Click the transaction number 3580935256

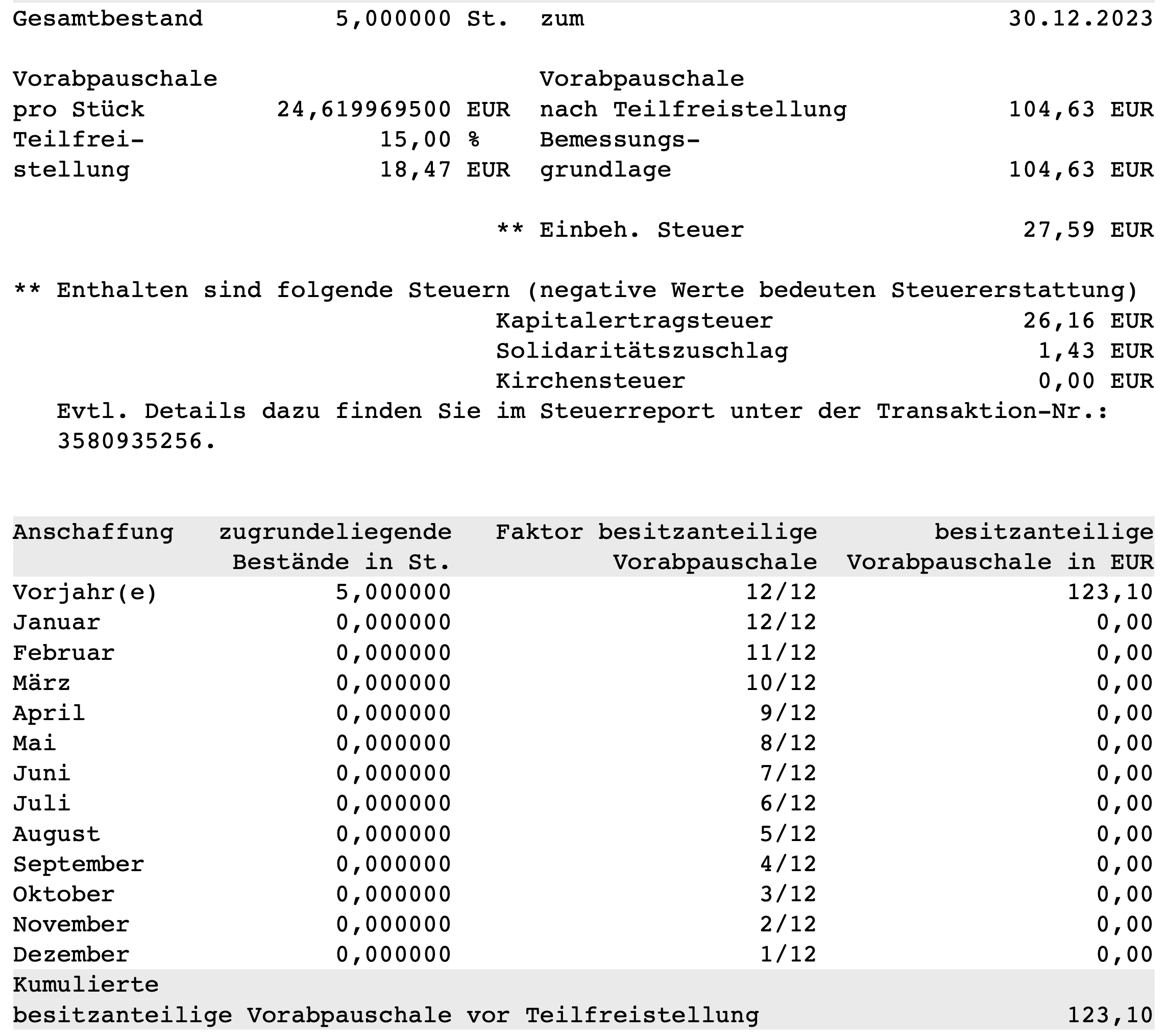136,441
